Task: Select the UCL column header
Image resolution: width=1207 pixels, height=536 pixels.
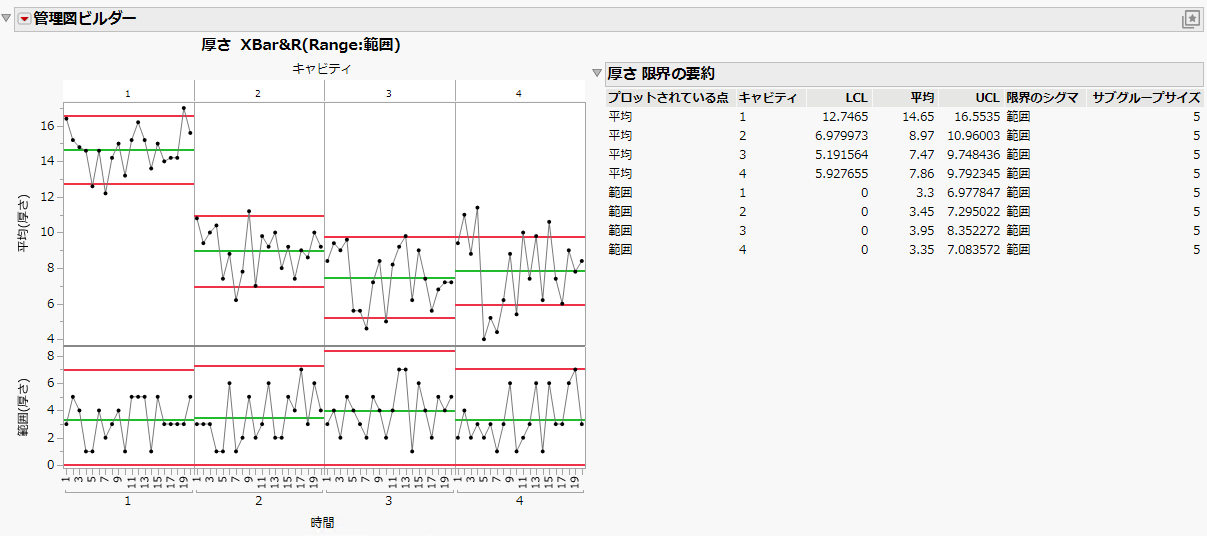Action: pos(986,97)
